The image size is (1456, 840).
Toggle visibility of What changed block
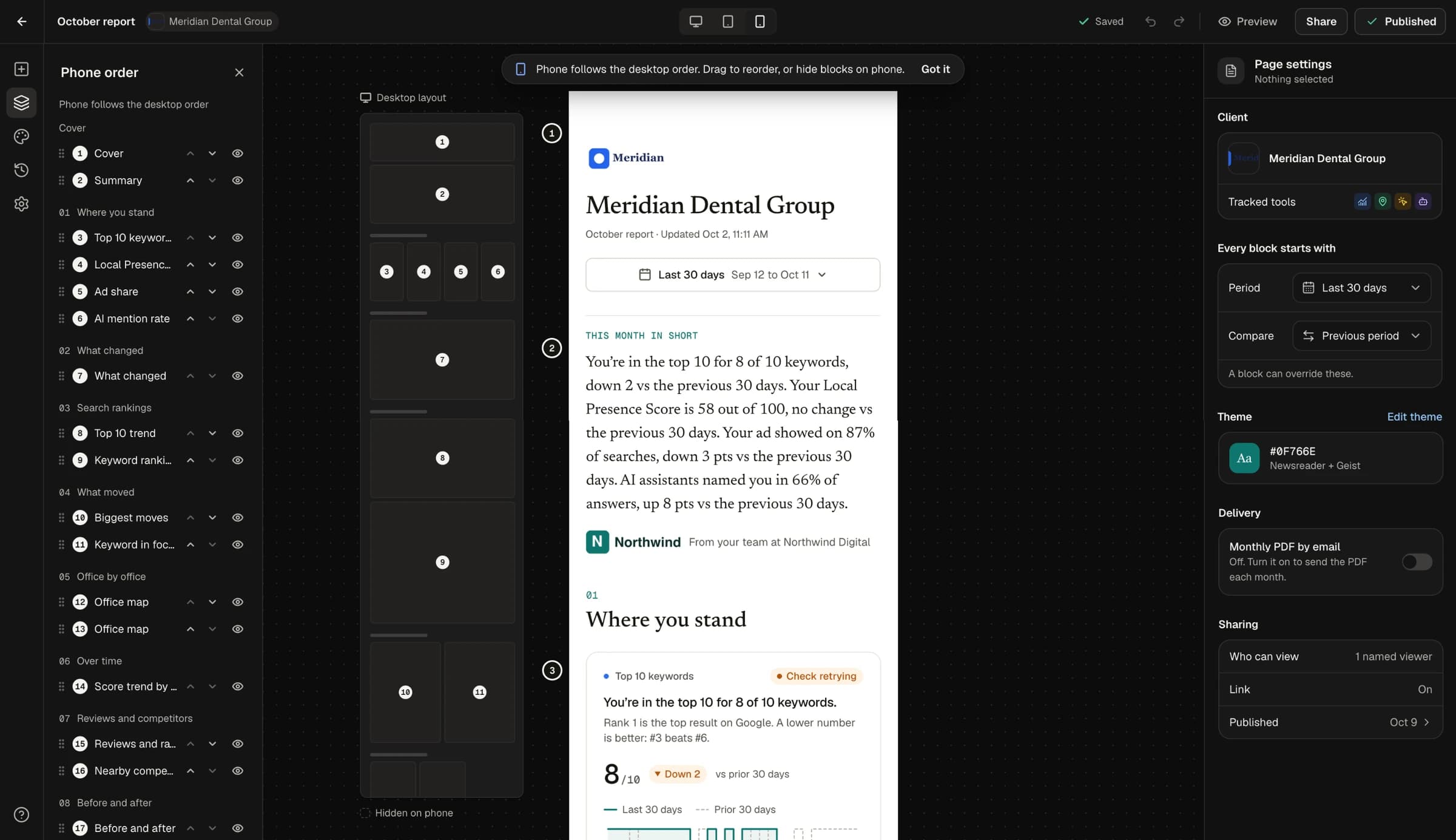238,376
